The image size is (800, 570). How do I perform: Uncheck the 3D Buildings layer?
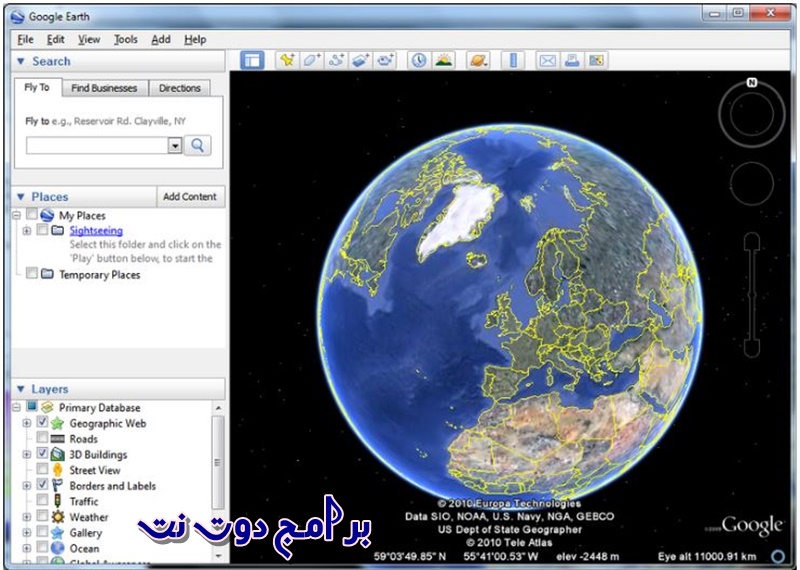(42, 453)
